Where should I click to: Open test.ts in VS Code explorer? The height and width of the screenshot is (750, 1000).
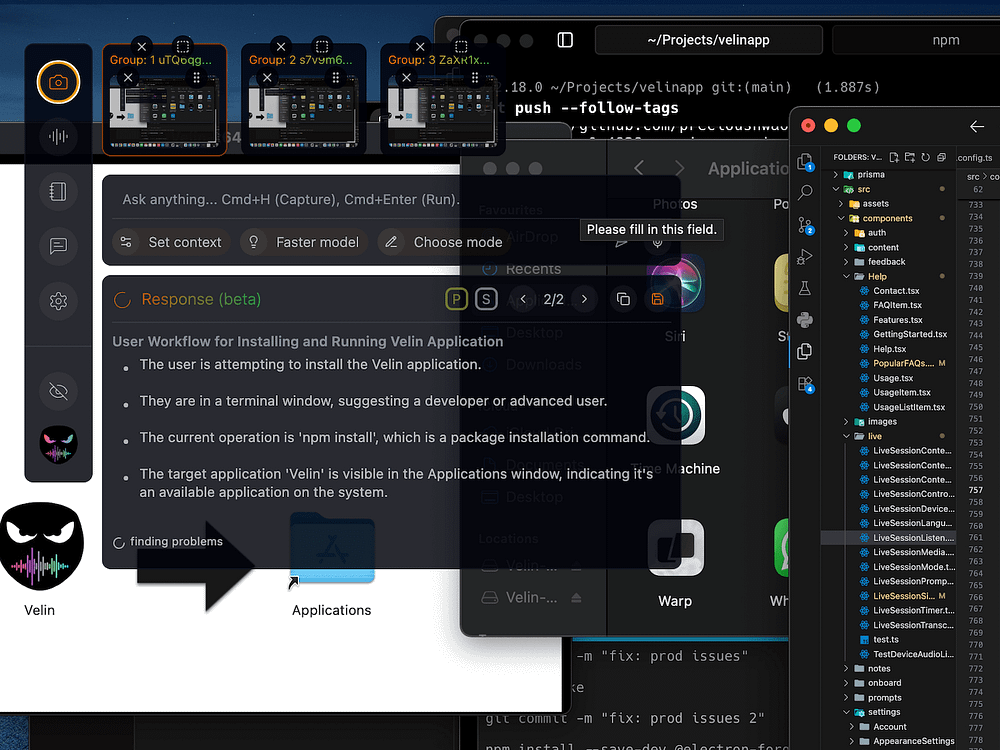tap(888, 640)
